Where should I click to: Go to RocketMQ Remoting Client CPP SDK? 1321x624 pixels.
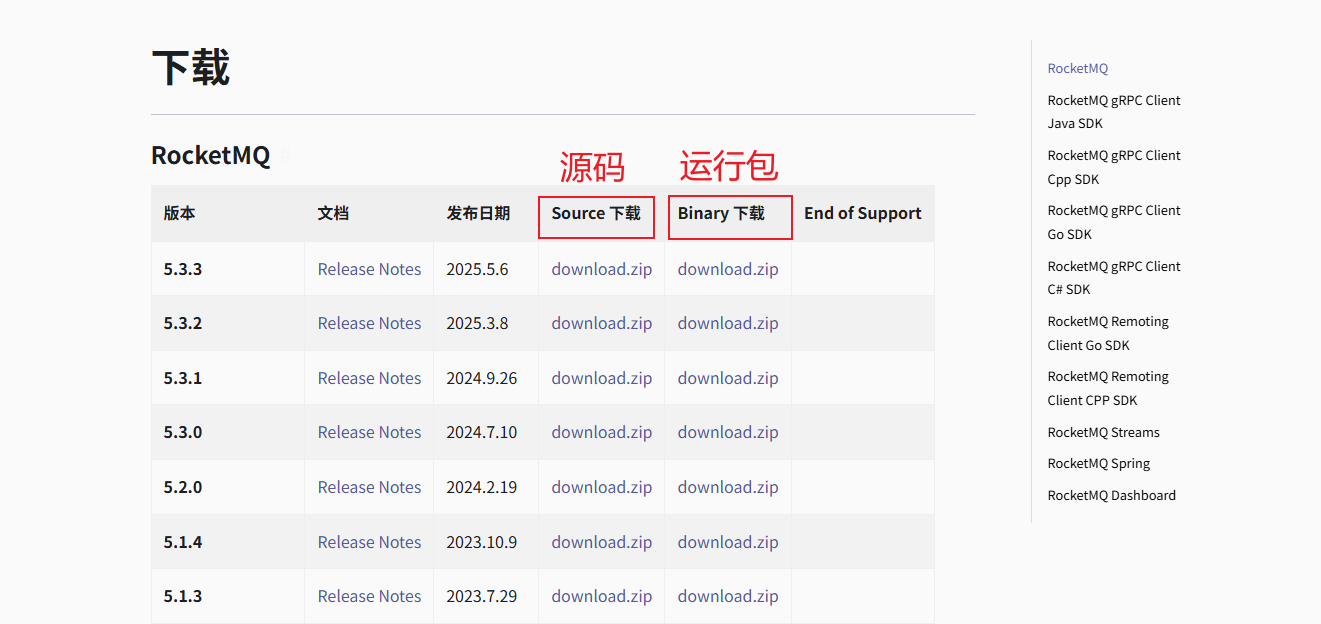[1108, 388]
